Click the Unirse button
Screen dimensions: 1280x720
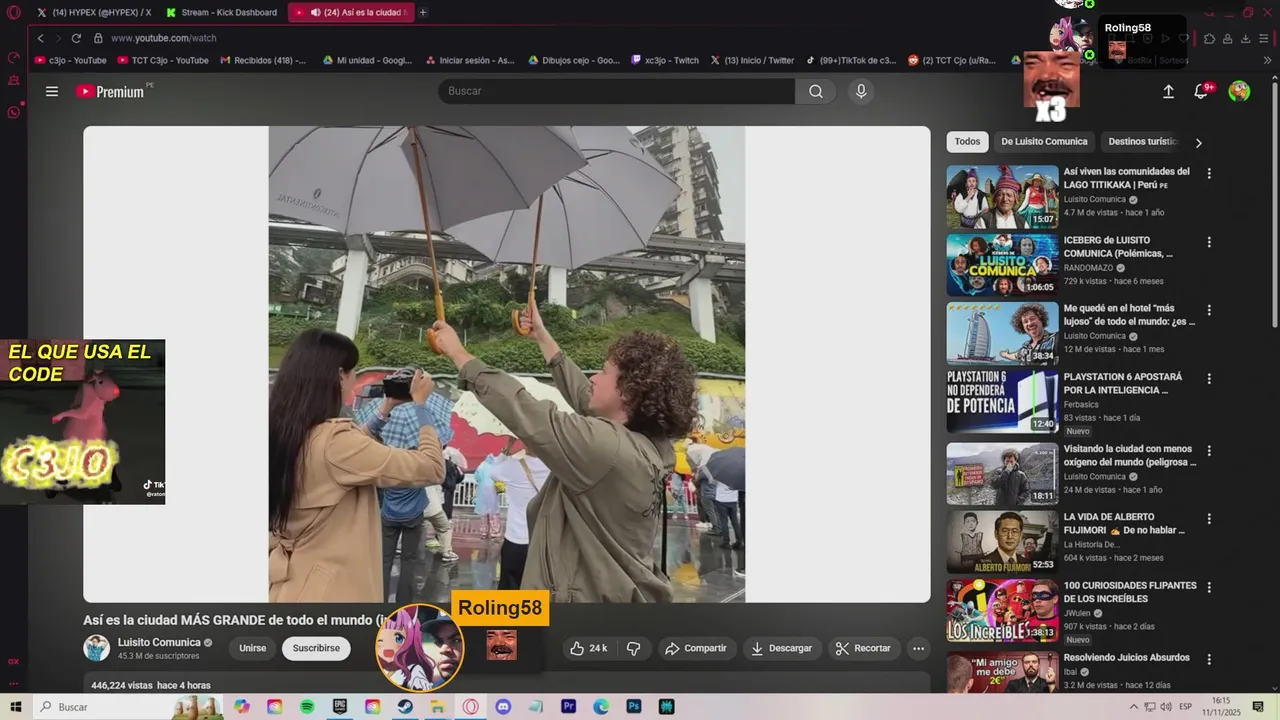(x=253, y=648)
